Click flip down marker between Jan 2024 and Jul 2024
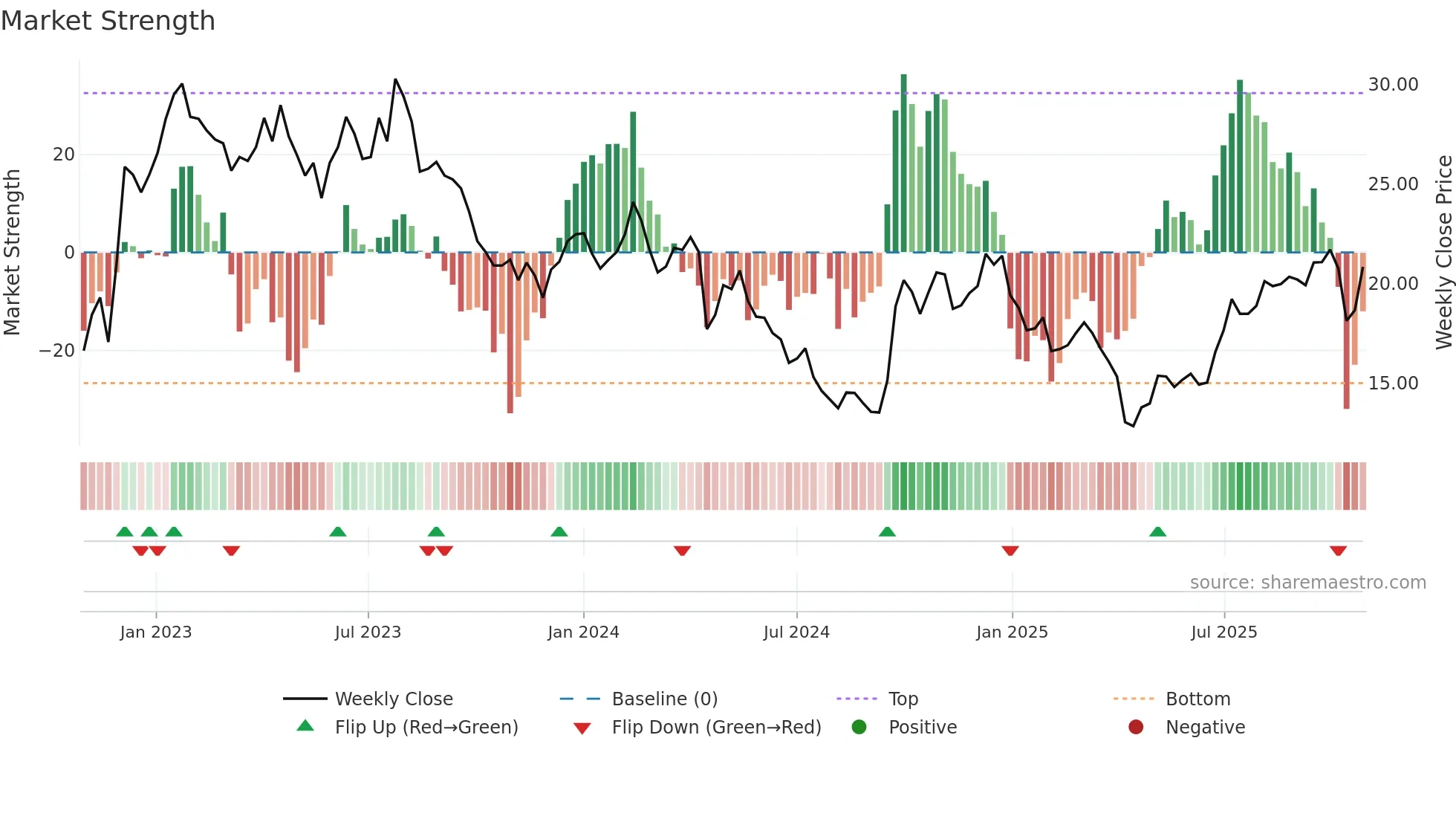 pos(682,551)
